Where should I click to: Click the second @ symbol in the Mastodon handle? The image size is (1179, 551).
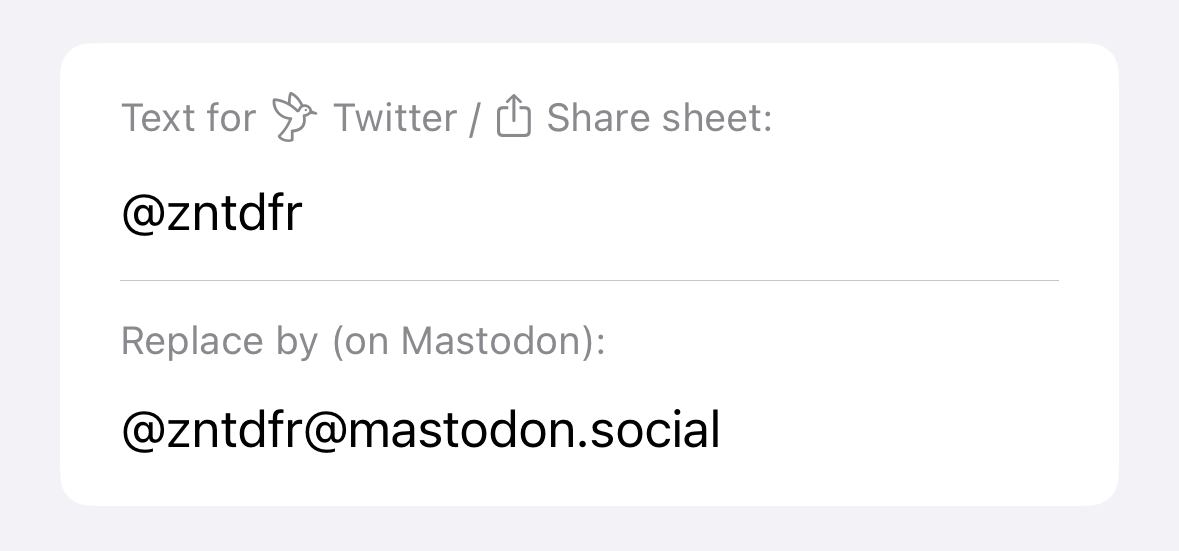tap(324, 431)
